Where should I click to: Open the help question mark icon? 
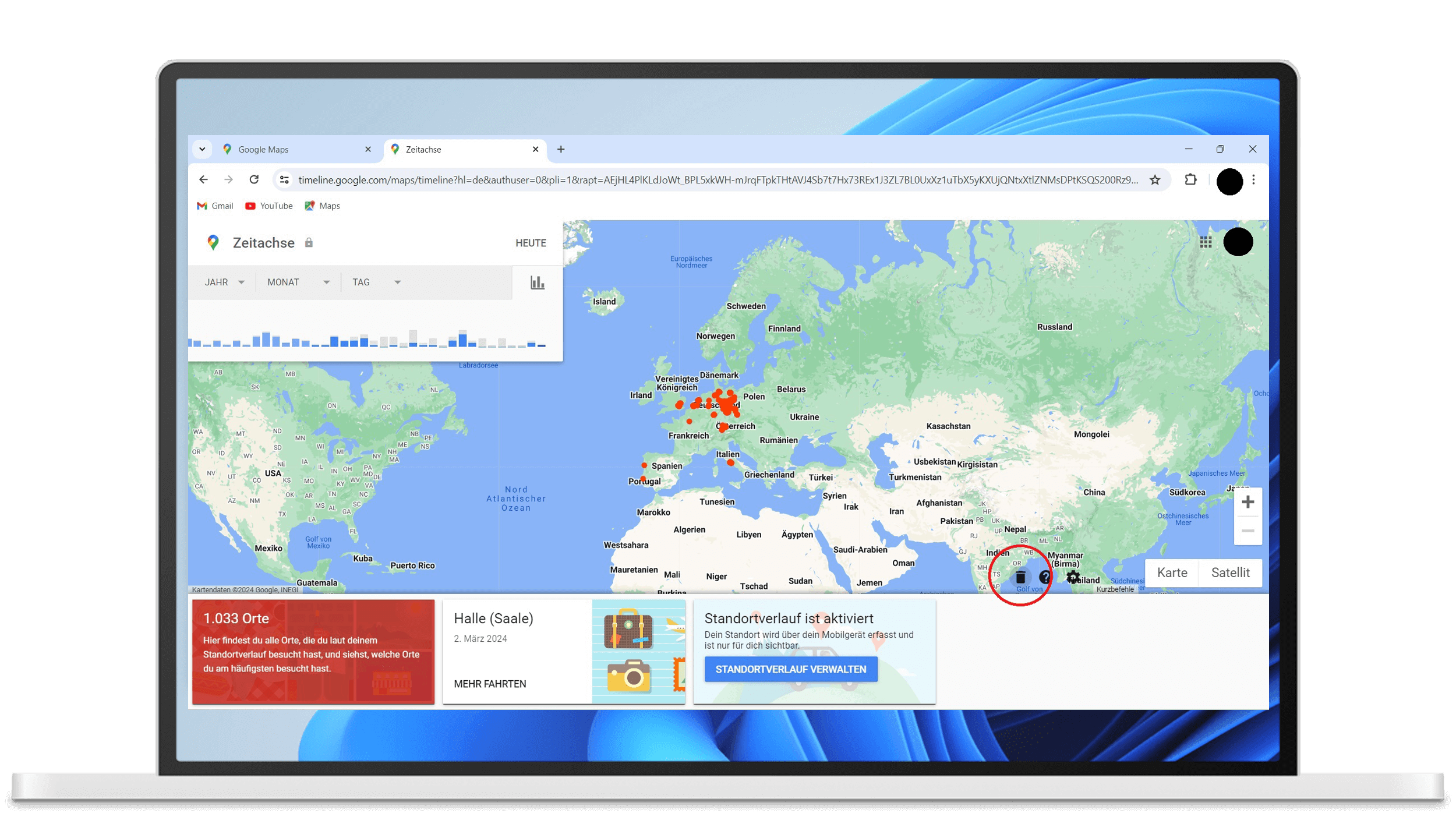click(x=1045, y=577)
